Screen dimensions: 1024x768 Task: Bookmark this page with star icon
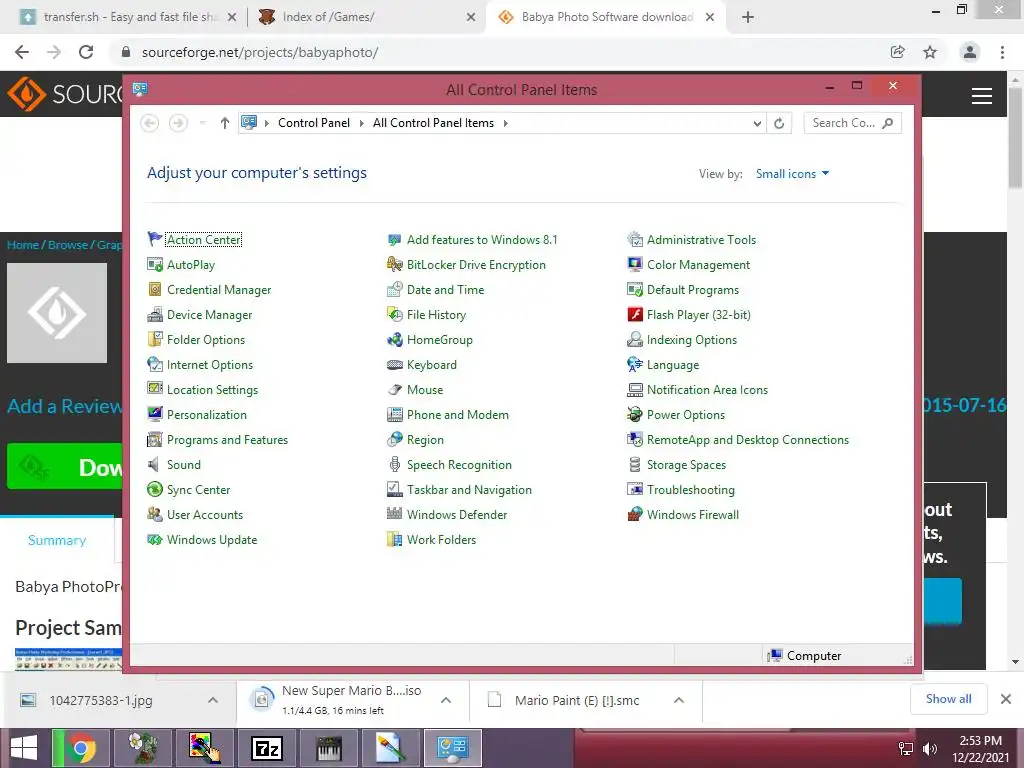click(x=930, y=52)
